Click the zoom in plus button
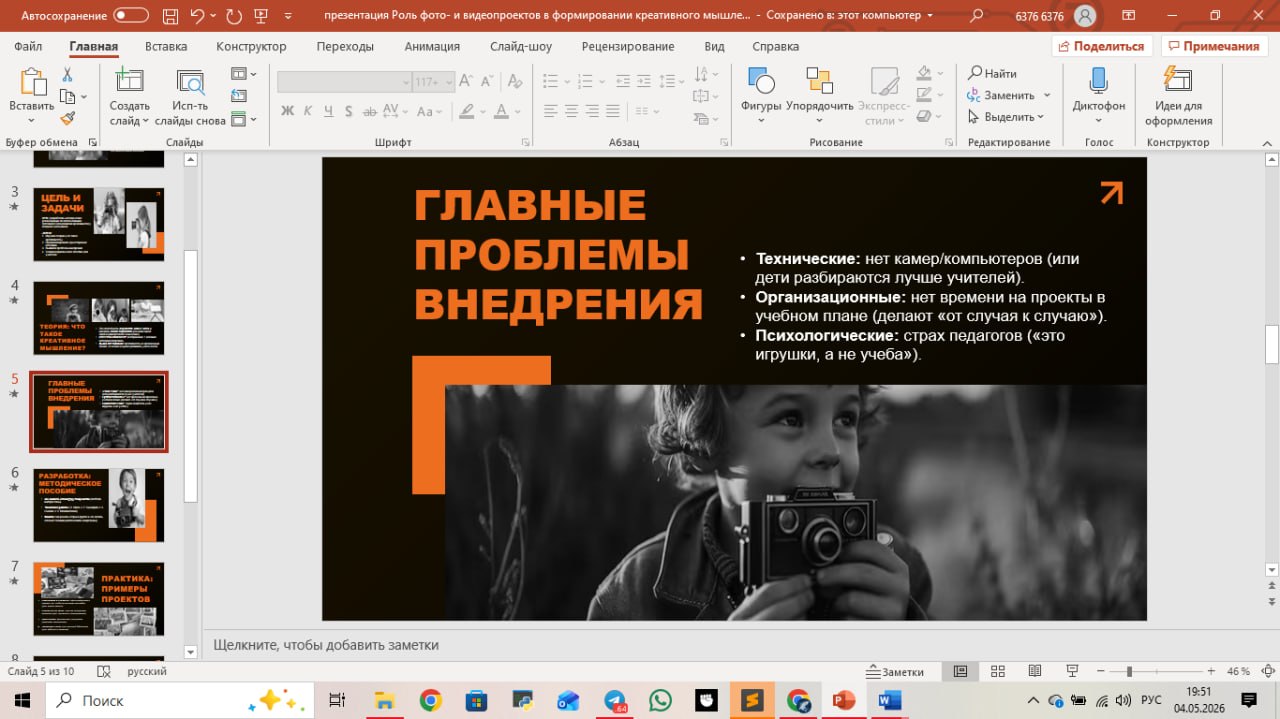Viewport: 1280px width, 719px height. coord(1210,671)
